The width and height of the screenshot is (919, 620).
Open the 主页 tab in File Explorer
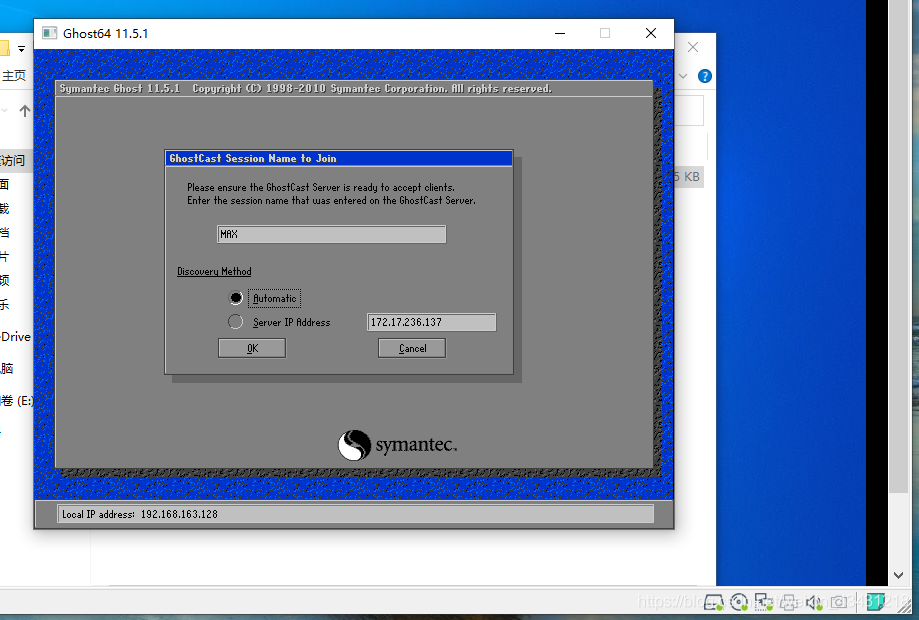click(13, 76)
